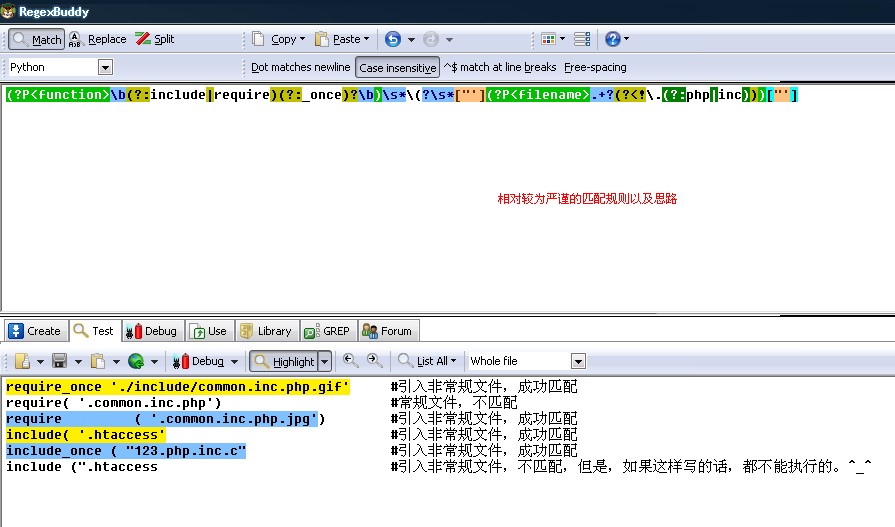
Task: Click the clipboard paste icon in Test toolbar
Action: (x=97, y=361)
